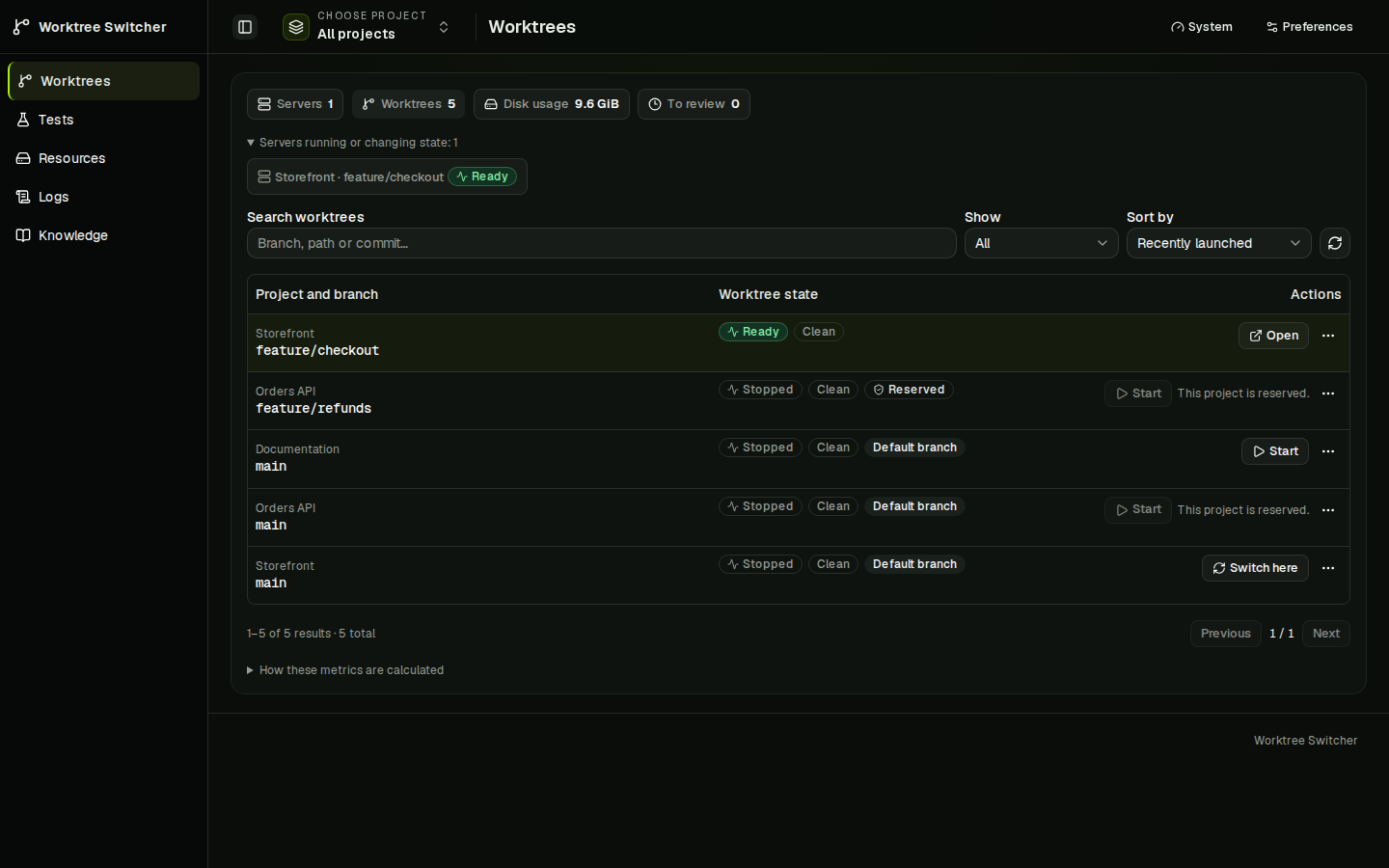1389x868 pixels.
Task: Go to Worktrees in the sidebar
Action: (103, 81)
